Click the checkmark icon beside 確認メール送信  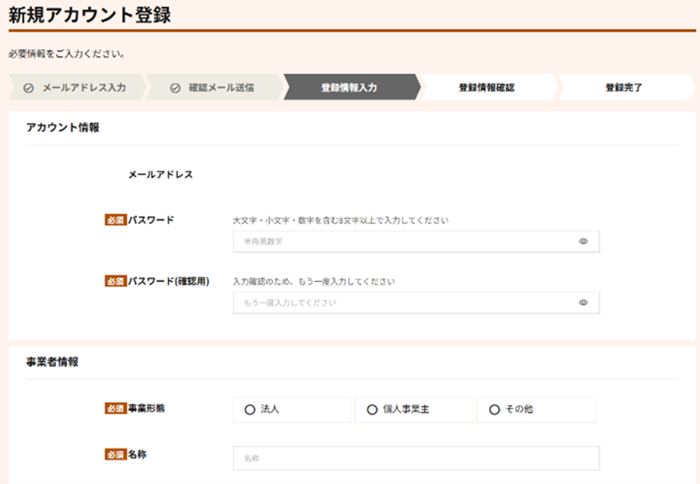point(174,88)
